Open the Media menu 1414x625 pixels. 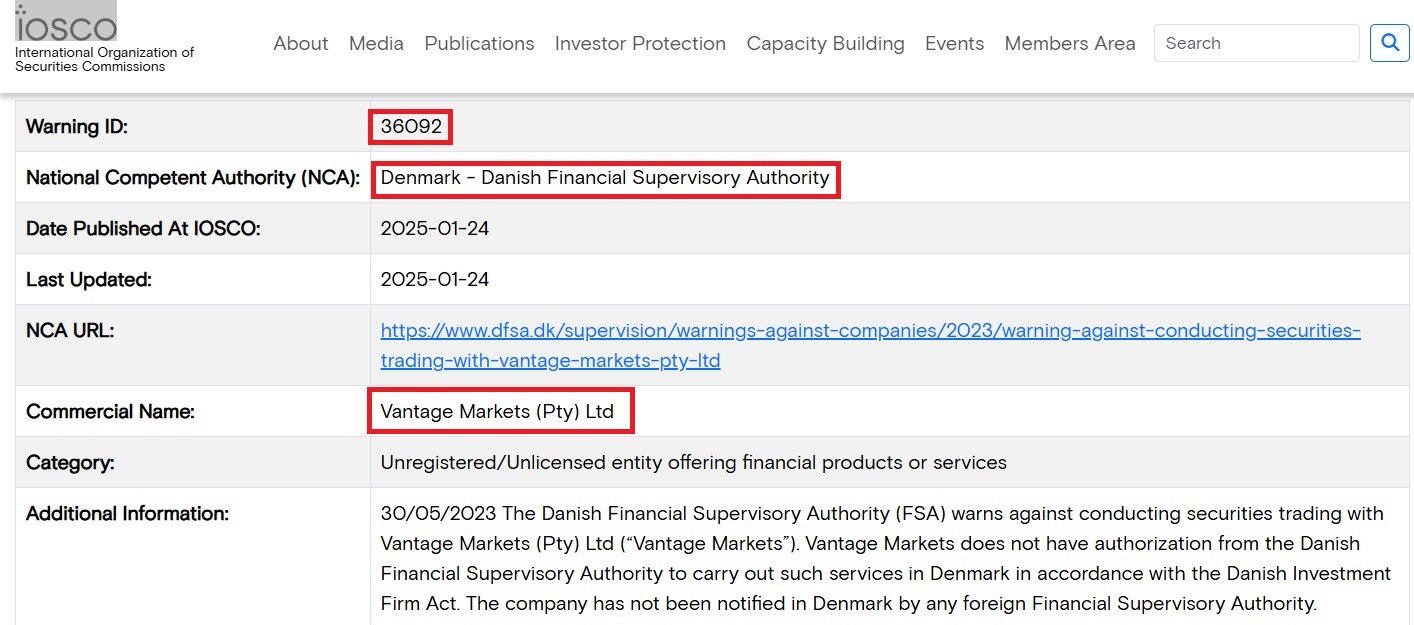375,43
